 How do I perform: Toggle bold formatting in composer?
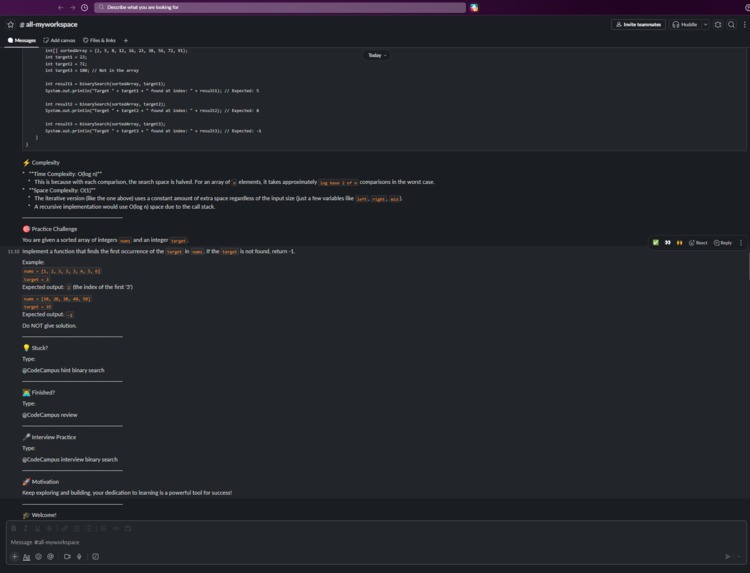[14, 528]
